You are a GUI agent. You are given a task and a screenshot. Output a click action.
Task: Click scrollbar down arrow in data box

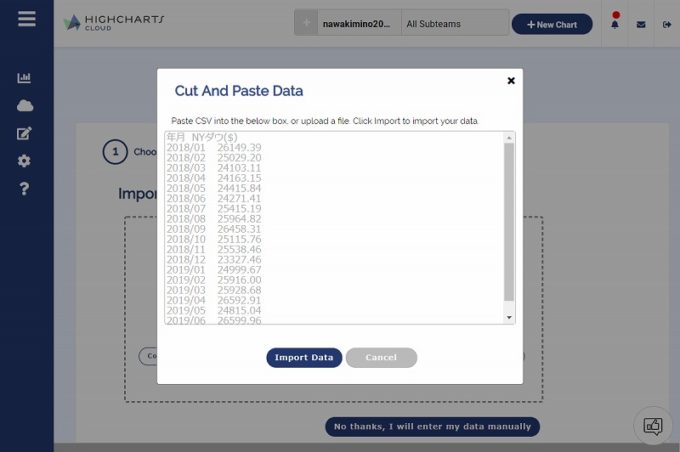(x=509, y=318)
